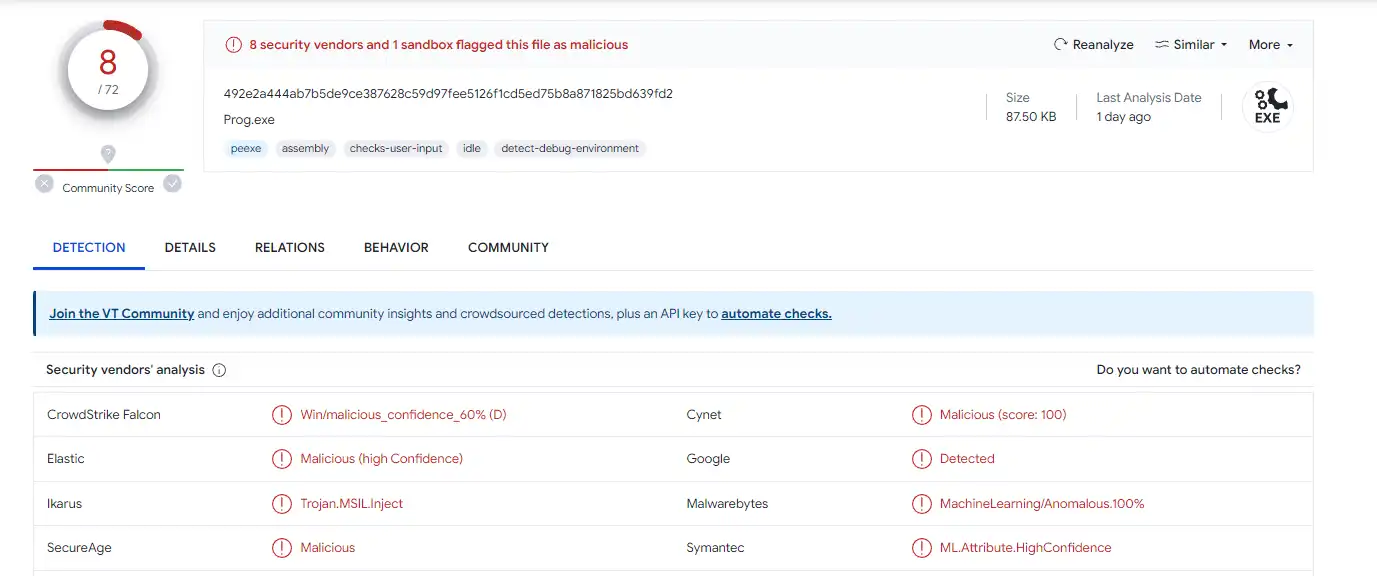
Task: Select the file hash text
Action: click(448, 94)
